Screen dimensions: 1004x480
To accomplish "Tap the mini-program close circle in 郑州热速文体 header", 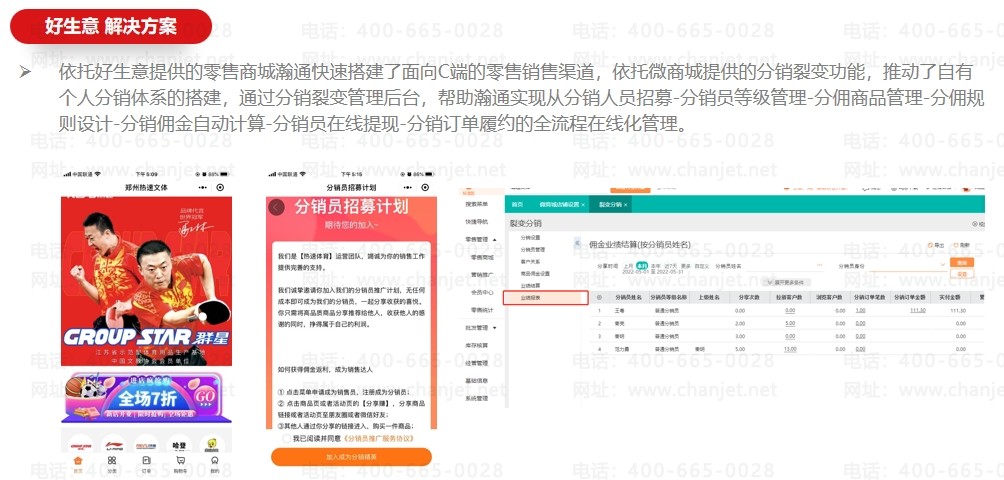I will 220,188.
